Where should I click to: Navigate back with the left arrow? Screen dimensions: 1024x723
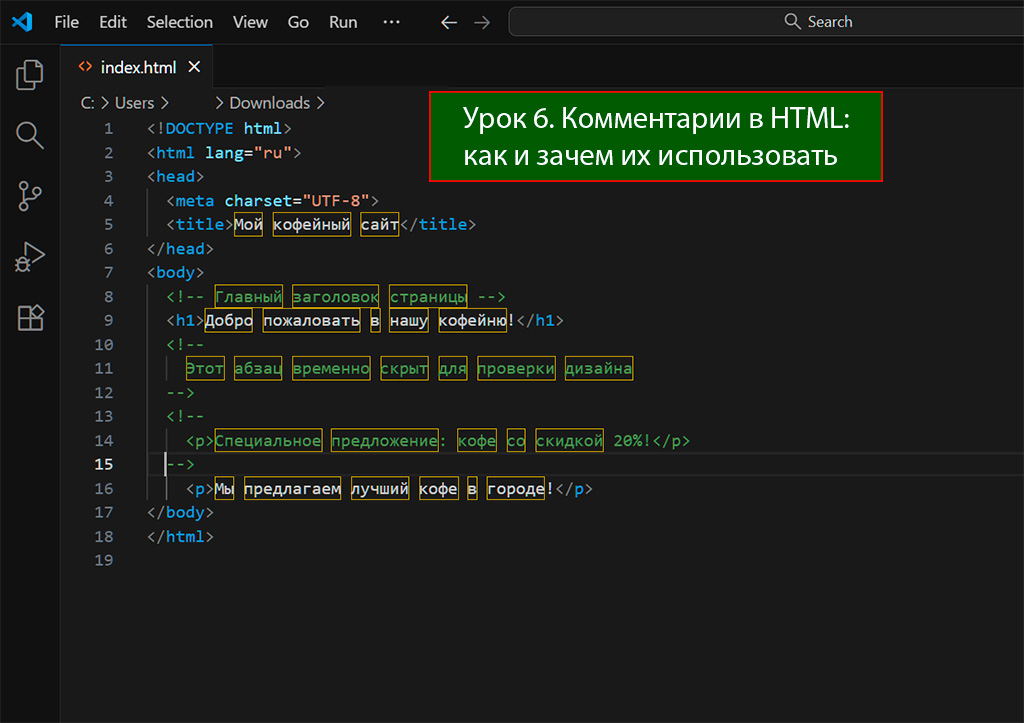tap(449, 22)
